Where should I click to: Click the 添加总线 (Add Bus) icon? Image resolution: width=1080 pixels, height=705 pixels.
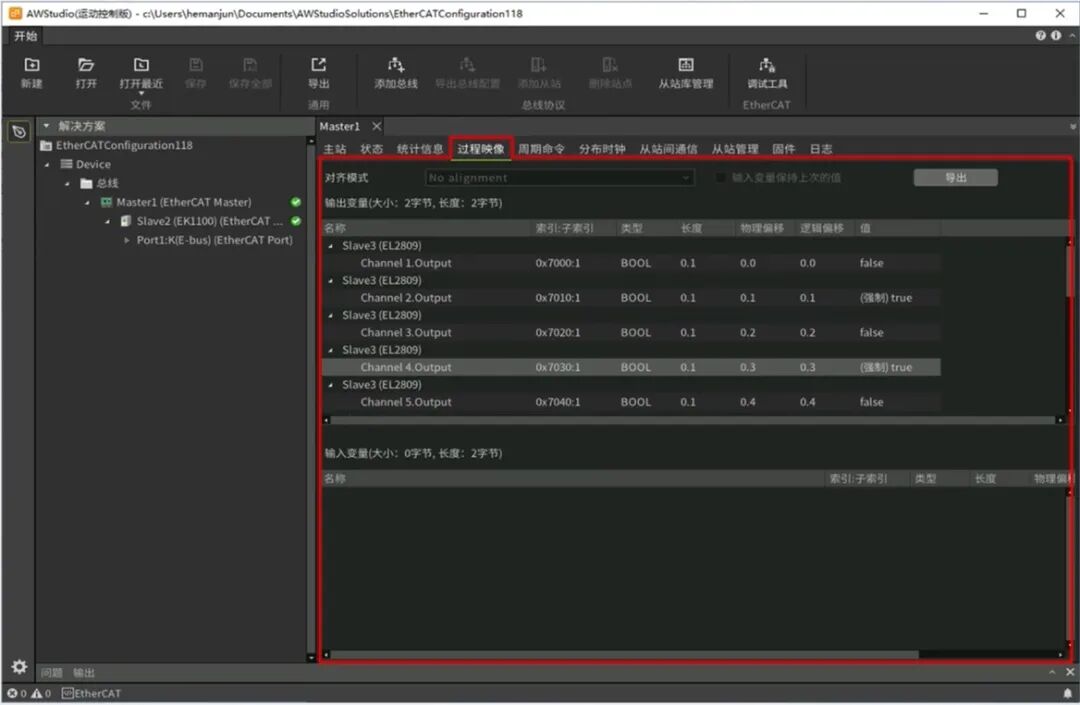coord(396,66)
